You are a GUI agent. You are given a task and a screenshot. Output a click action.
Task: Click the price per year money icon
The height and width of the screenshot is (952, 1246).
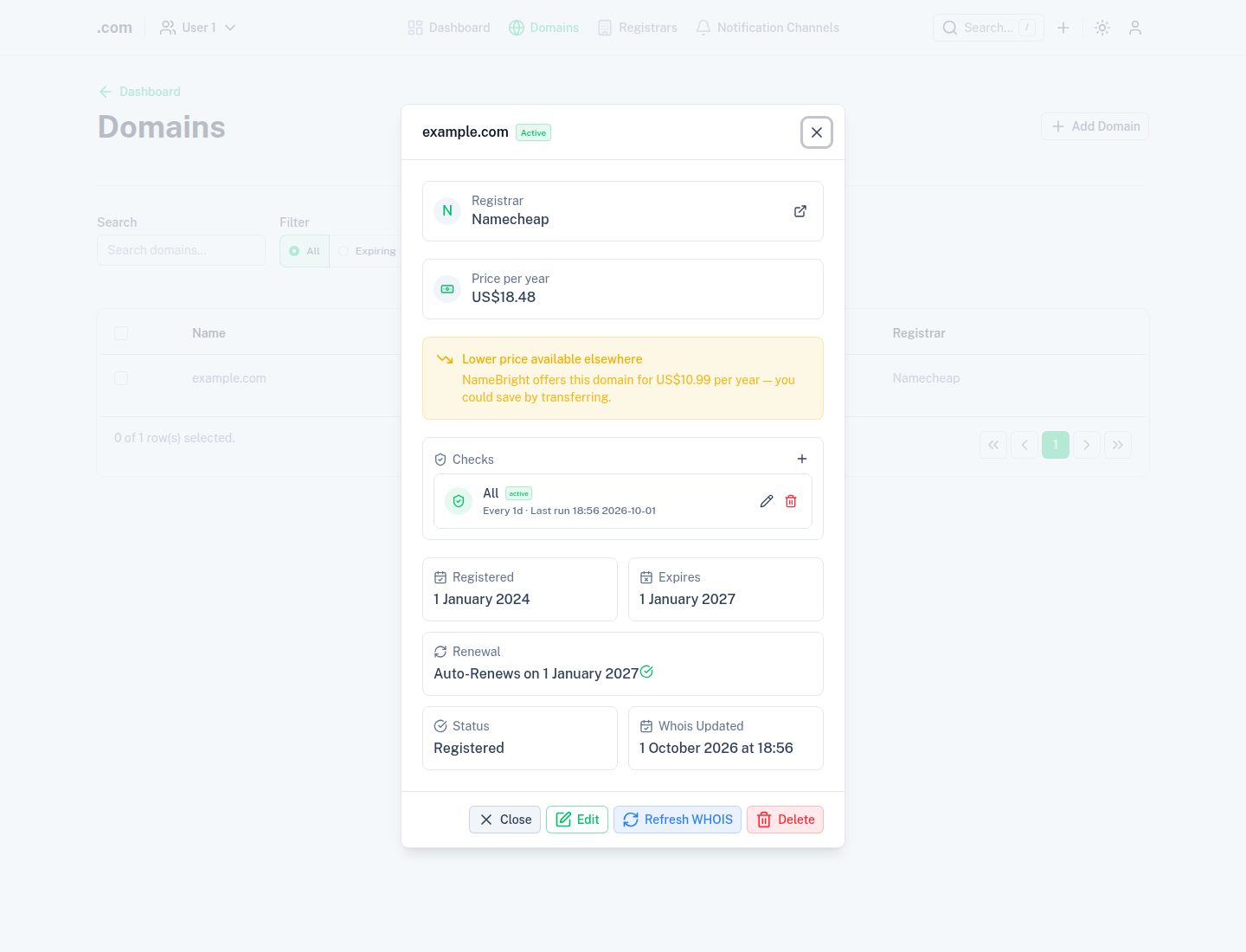coord(447,289)
